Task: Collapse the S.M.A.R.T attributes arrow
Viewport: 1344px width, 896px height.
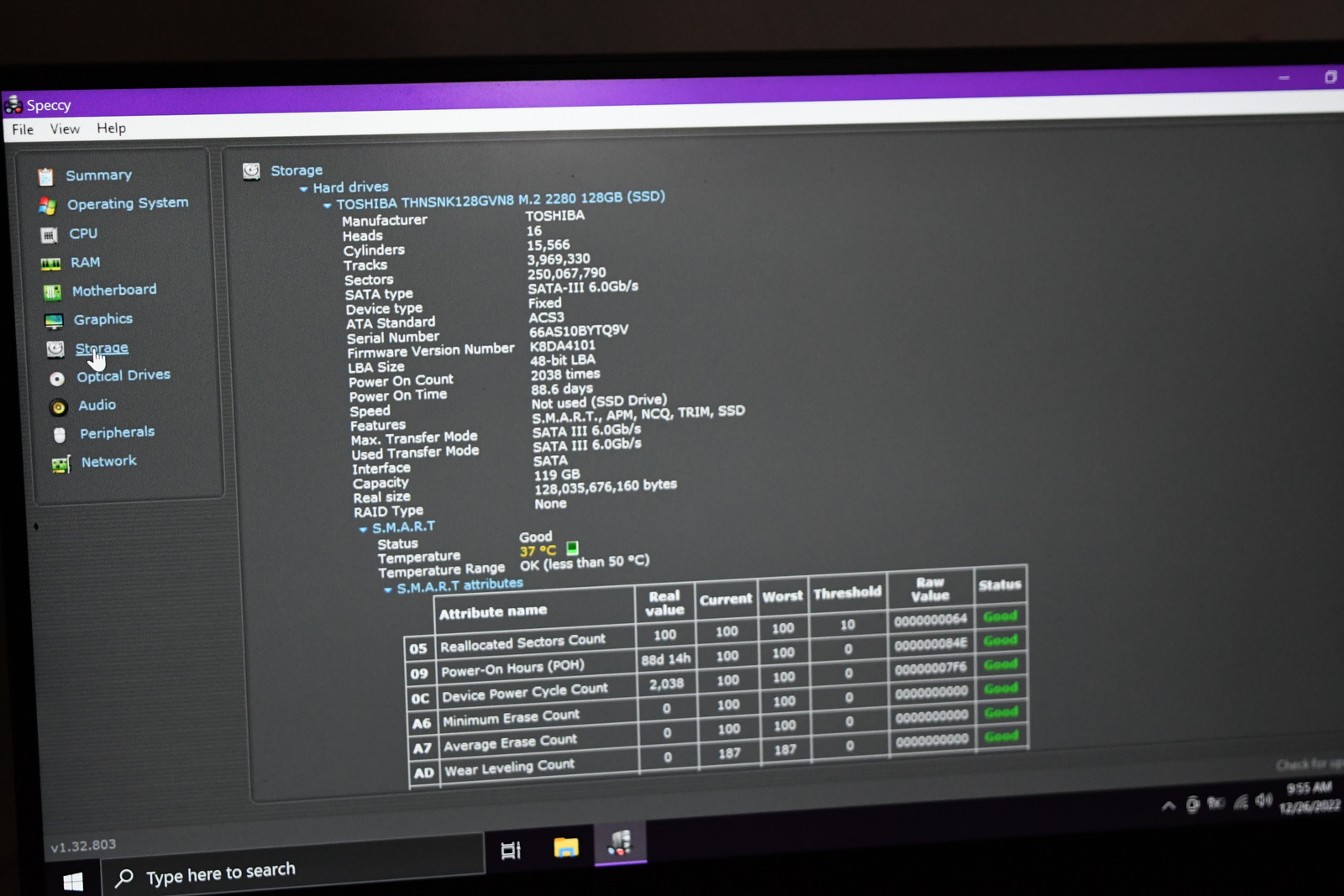Action: 387,589
